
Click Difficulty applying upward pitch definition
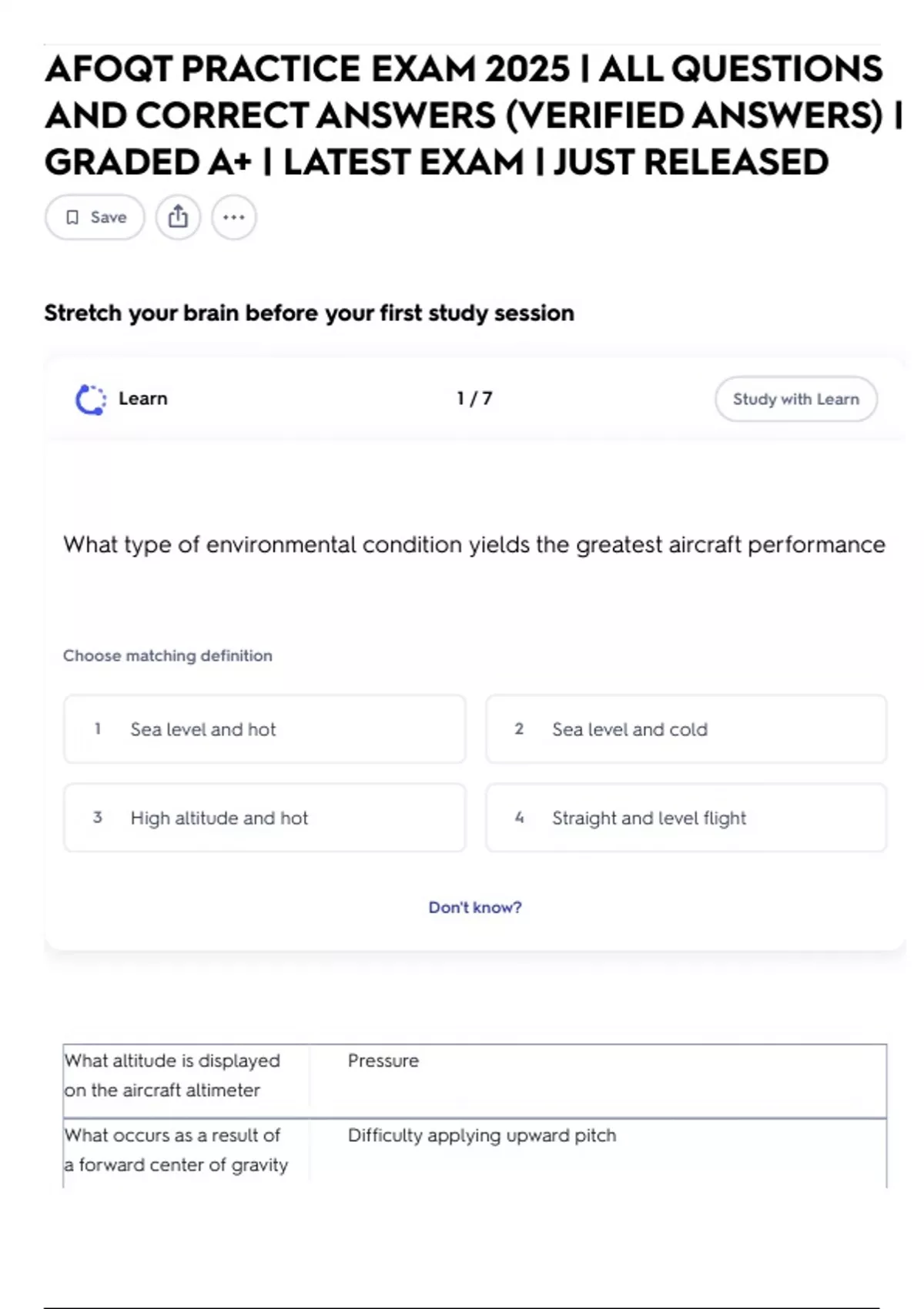(x=482, y=1136)
